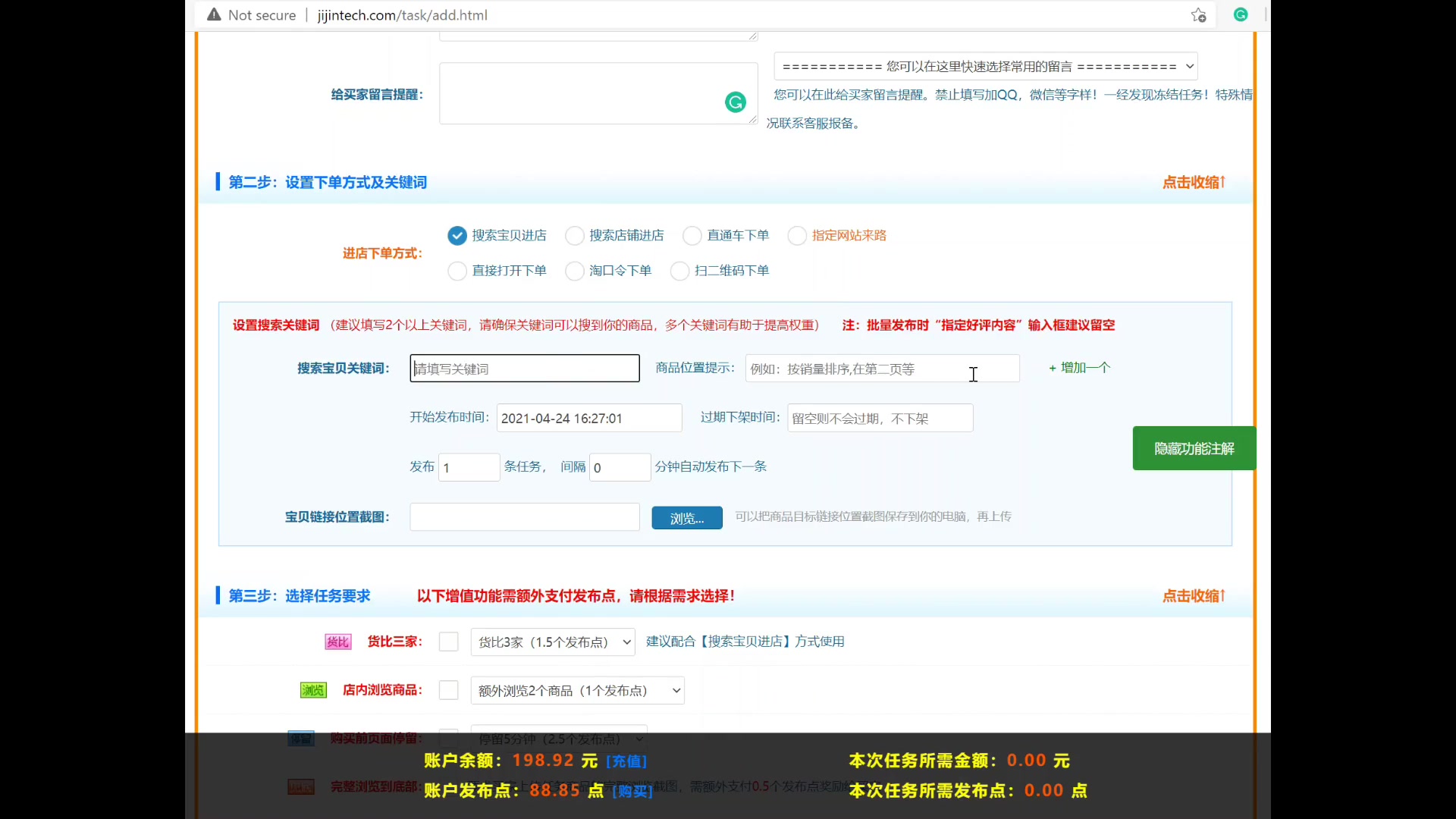
Task: Select 搜索店铺进店 radio option
Action: click(x=575, y=236)
